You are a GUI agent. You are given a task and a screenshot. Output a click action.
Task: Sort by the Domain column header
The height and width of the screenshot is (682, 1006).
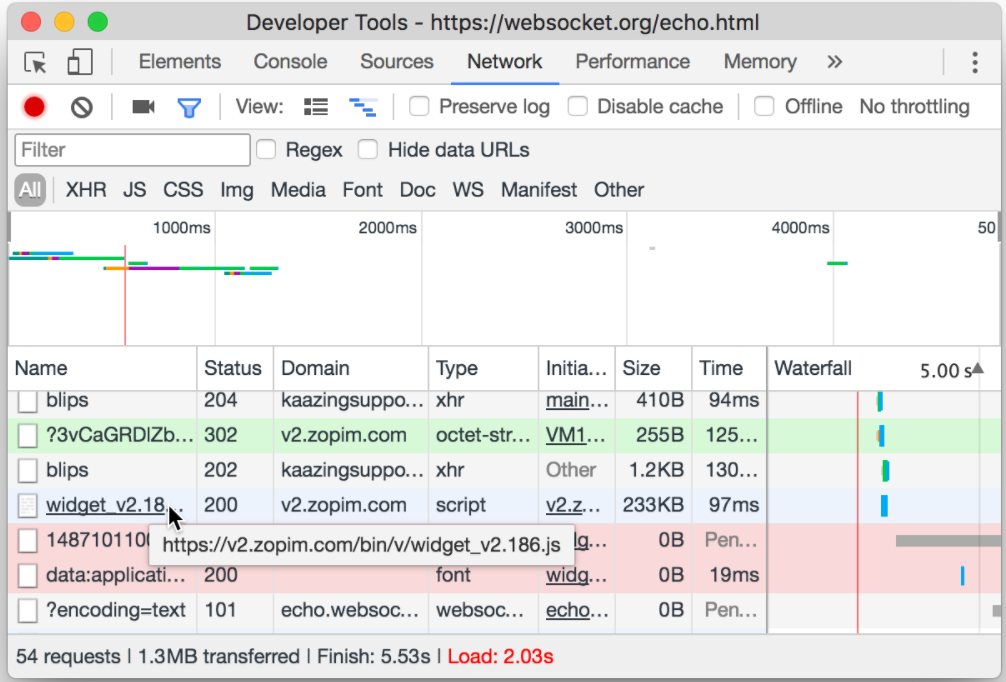coord(351,368)
